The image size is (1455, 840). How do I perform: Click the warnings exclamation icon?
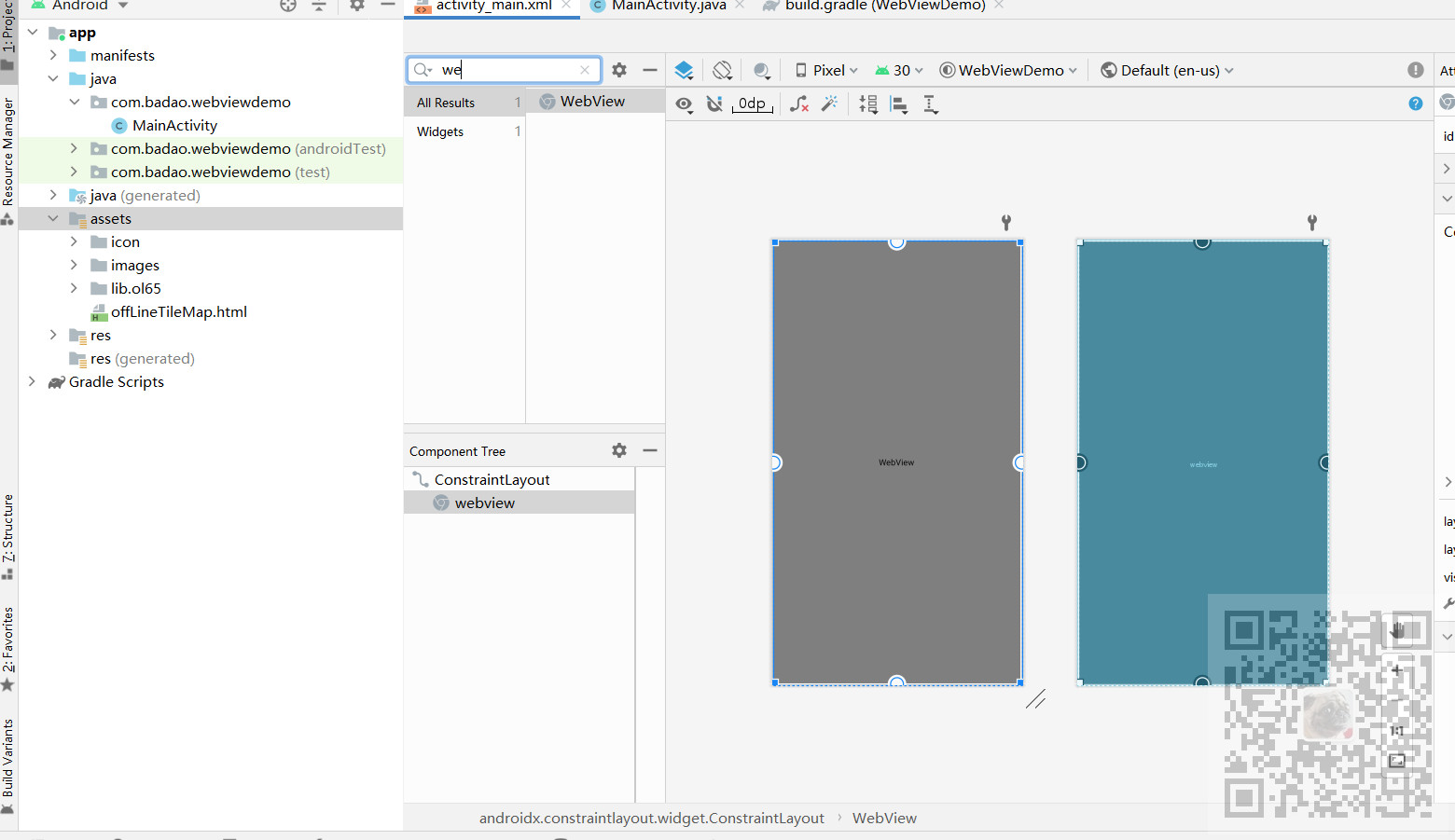click(x=1416, y=70)
